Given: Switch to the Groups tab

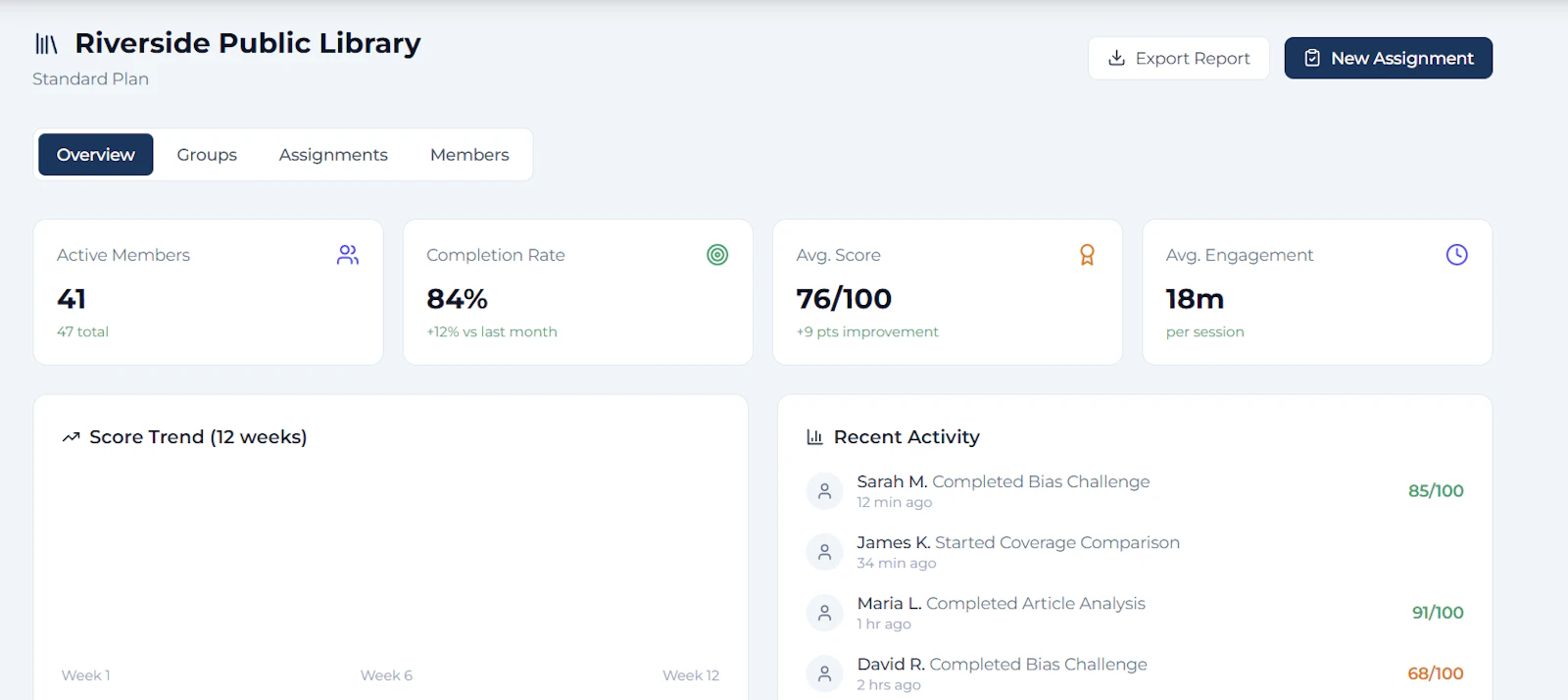Looking at the screenshot, I should click(x=207, y=155).
